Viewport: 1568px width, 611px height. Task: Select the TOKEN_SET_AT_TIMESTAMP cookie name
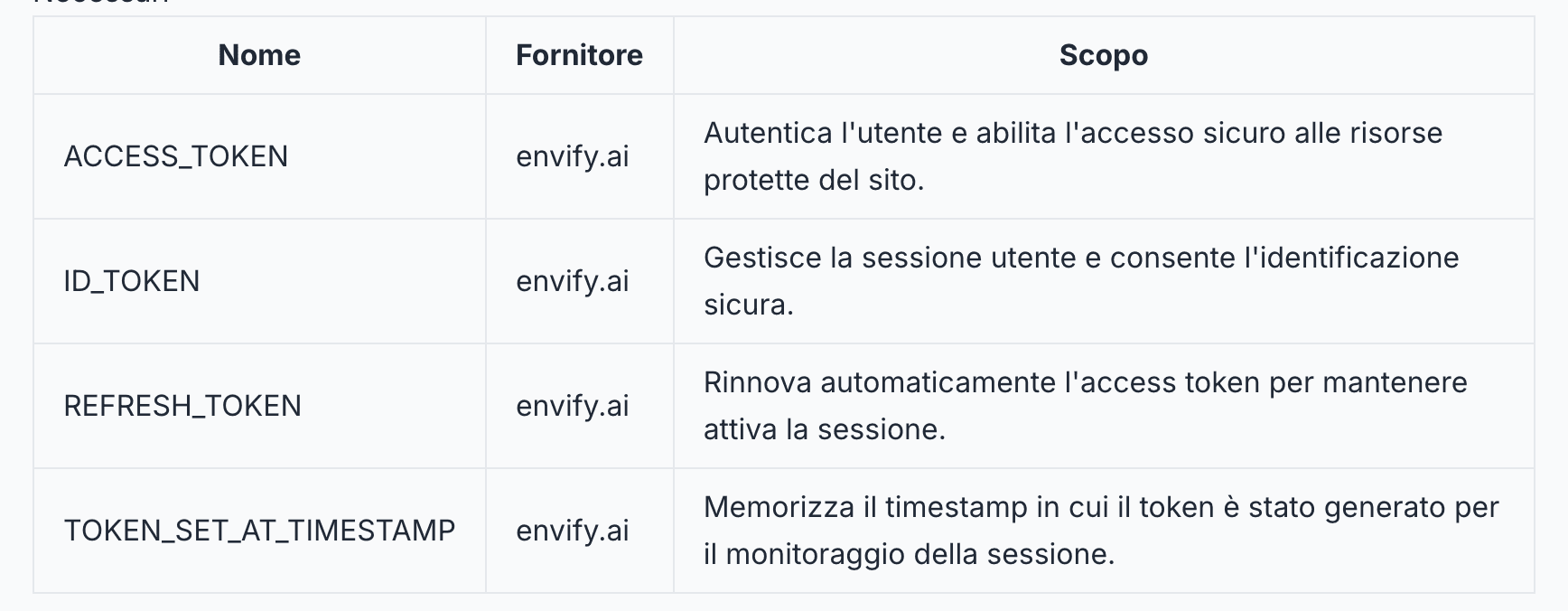pyautogui.click(x=259, y=531)
